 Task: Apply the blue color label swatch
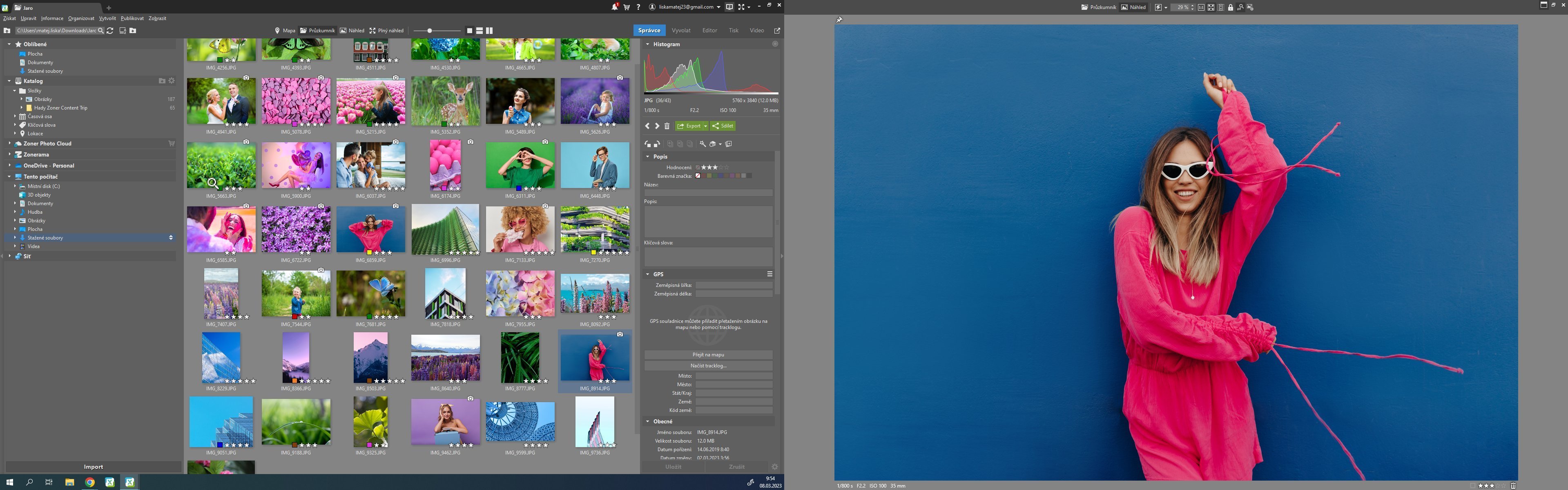click(721, 176)
